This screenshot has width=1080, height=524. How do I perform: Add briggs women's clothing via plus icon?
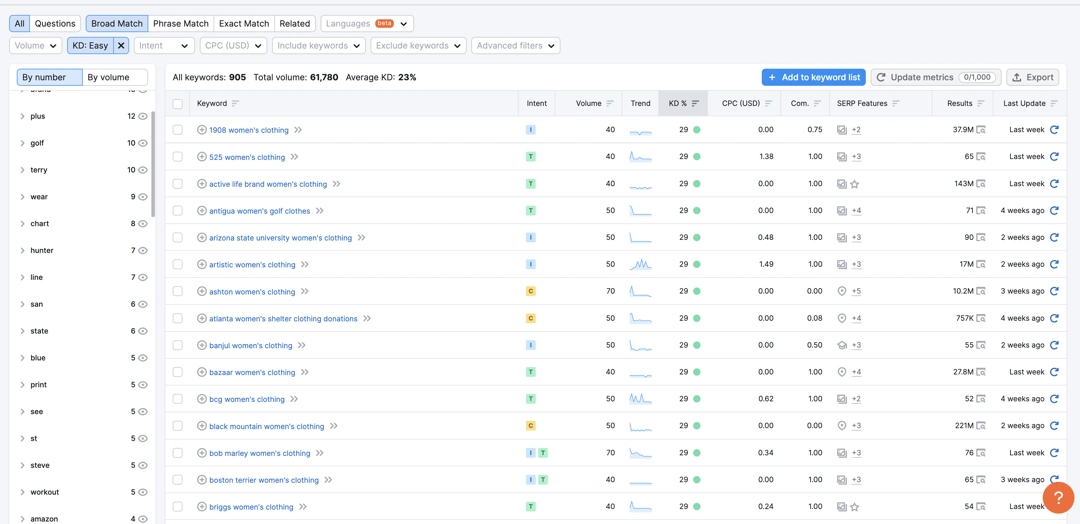click(x=202, y=507)
